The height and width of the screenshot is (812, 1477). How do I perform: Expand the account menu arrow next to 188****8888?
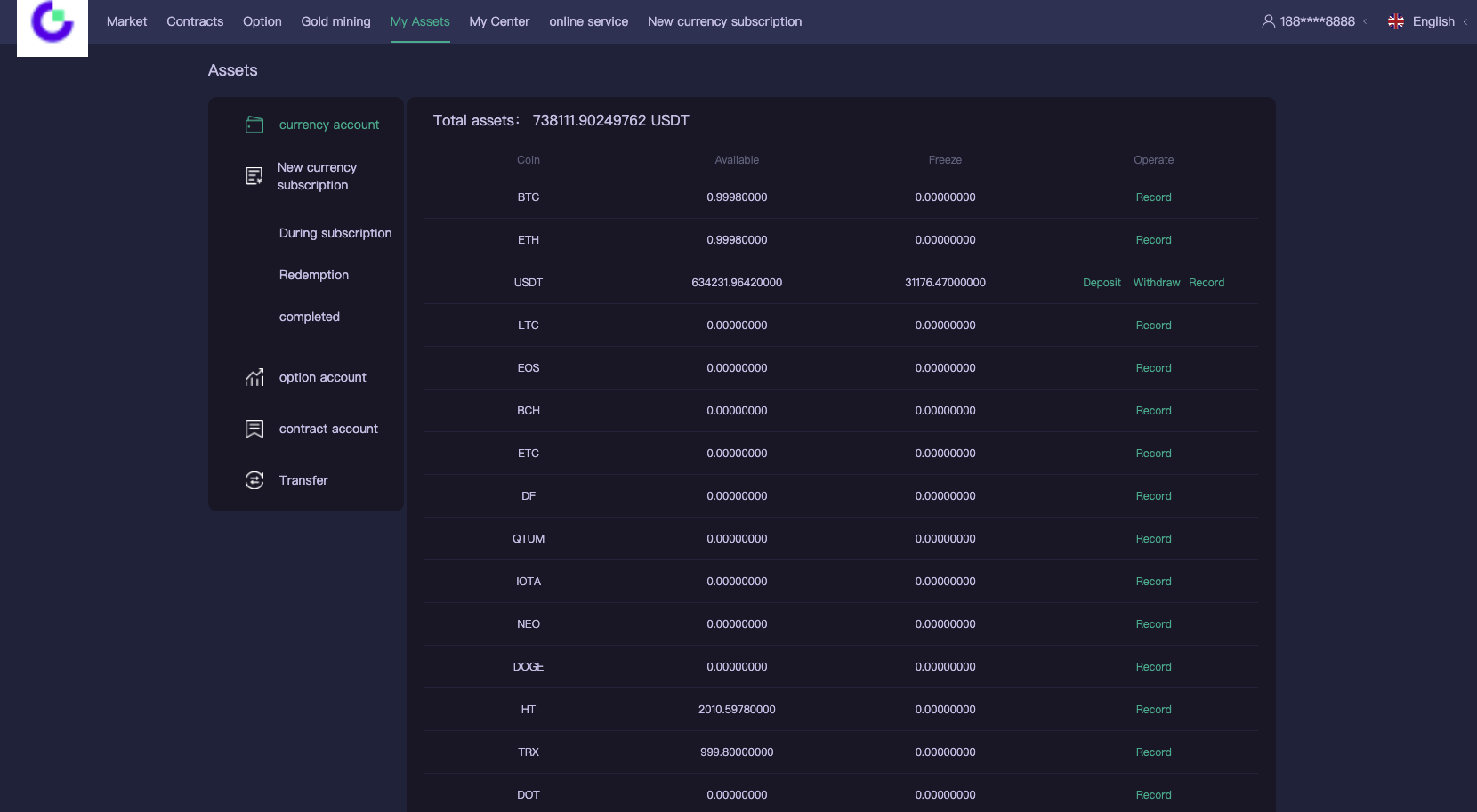pos(1365,22)
